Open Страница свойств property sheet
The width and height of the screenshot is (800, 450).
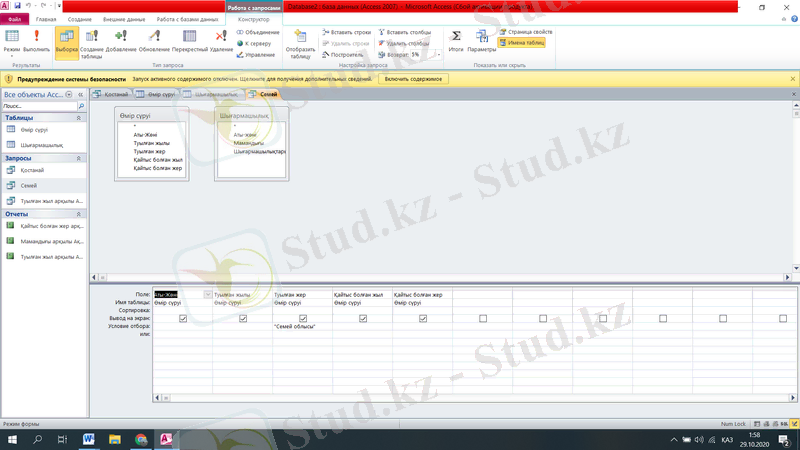[x=526, y=32]
